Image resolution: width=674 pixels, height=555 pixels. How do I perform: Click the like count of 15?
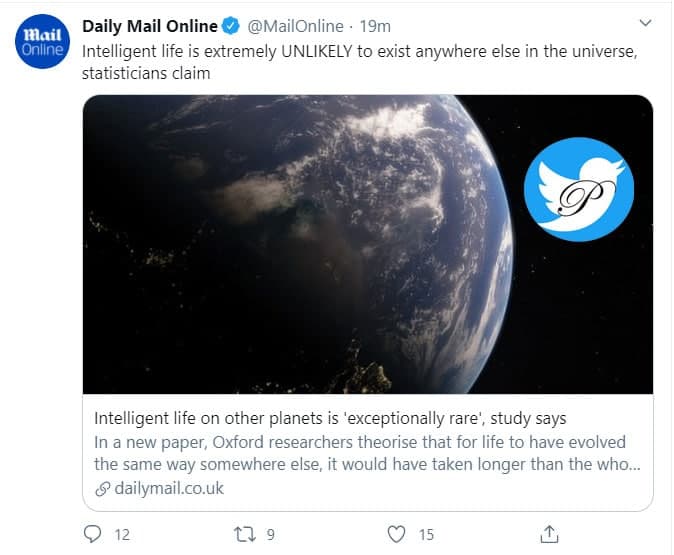(426, 535)
